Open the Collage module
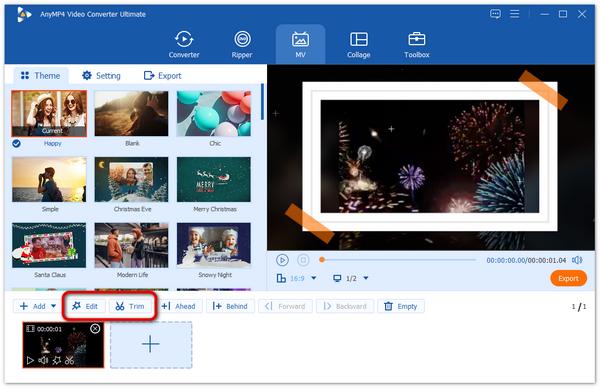This screenshot has height=388, width=600. [x=359, y=45]
